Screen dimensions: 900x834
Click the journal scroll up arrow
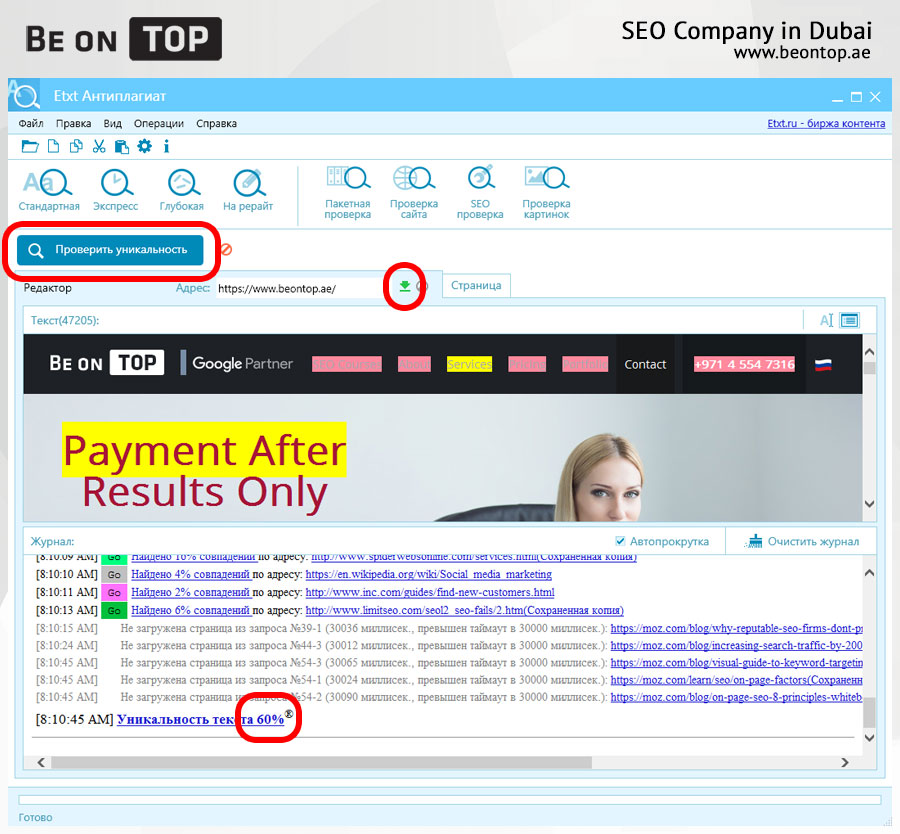870,573
